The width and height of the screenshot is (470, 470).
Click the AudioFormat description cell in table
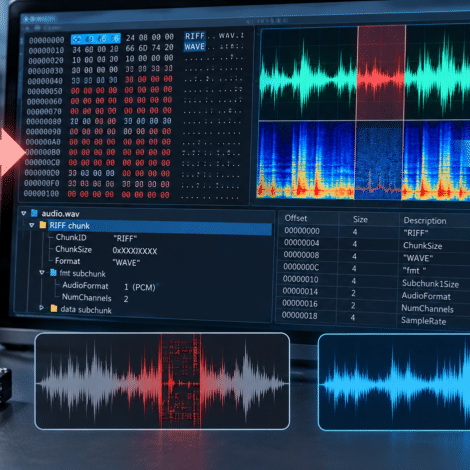426,296
